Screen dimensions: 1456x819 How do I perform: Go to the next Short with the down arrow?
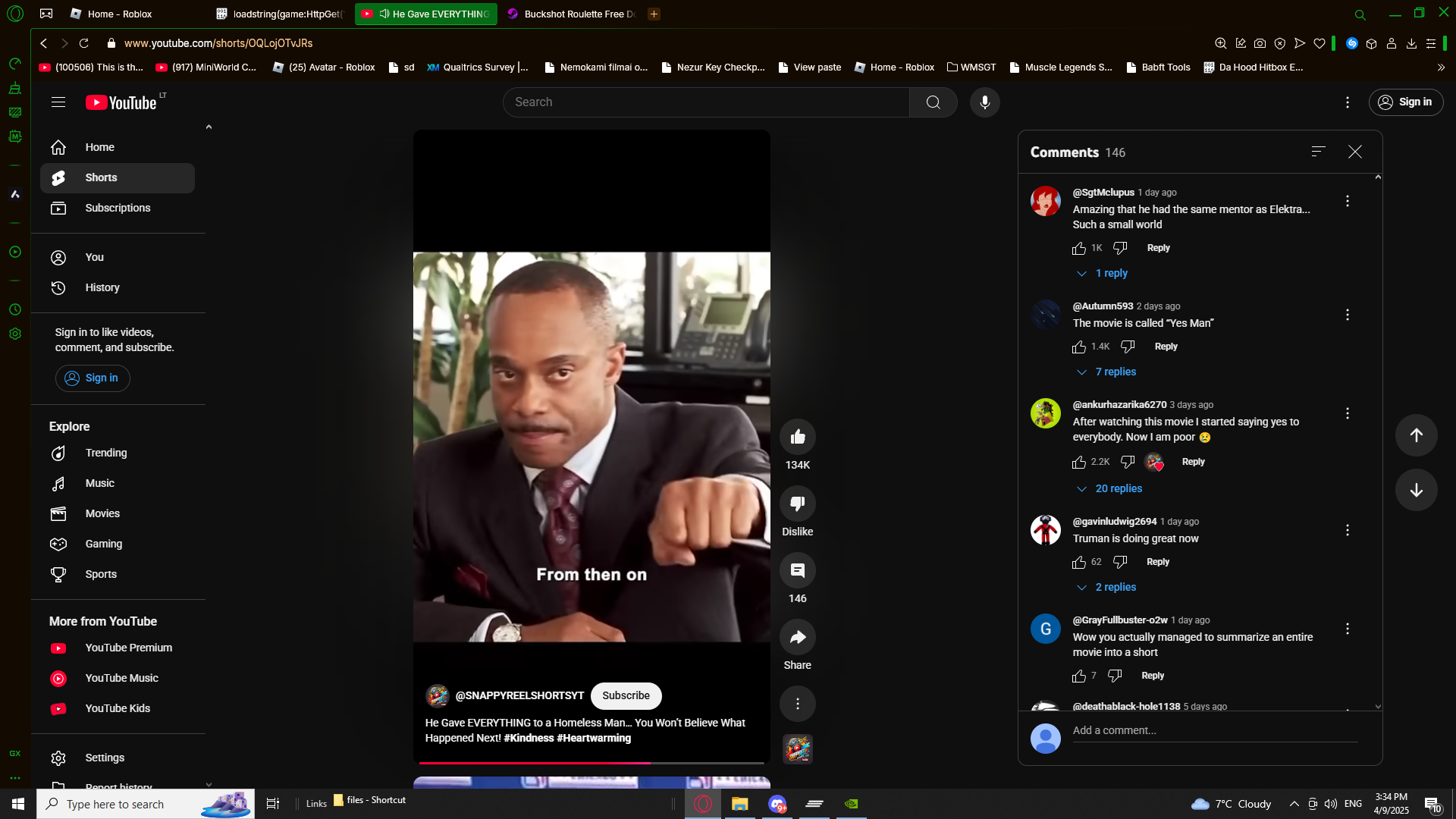click(1416, 490)
